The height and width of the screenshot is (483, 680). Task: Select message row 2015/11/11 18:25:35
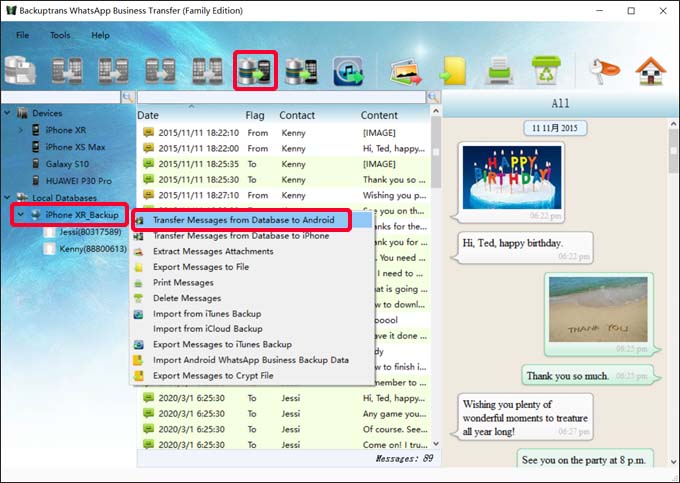(x=284, y=164)
